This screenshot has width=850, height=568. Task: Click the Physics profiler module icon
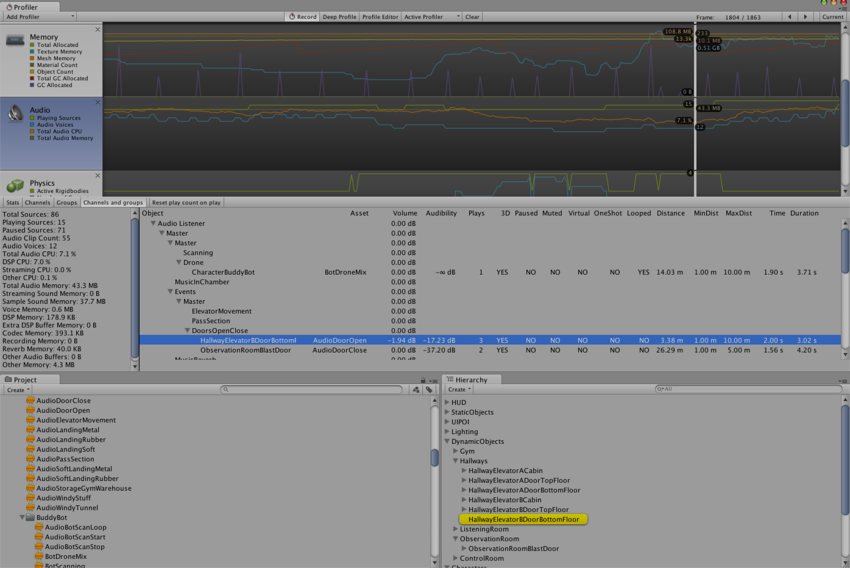15,185
